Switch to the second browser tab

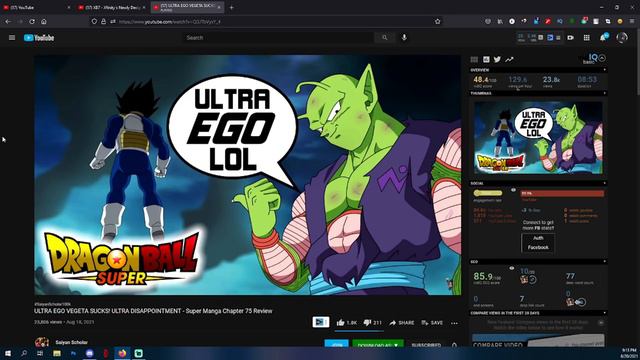pyautogui.click(x=112, y=7)
